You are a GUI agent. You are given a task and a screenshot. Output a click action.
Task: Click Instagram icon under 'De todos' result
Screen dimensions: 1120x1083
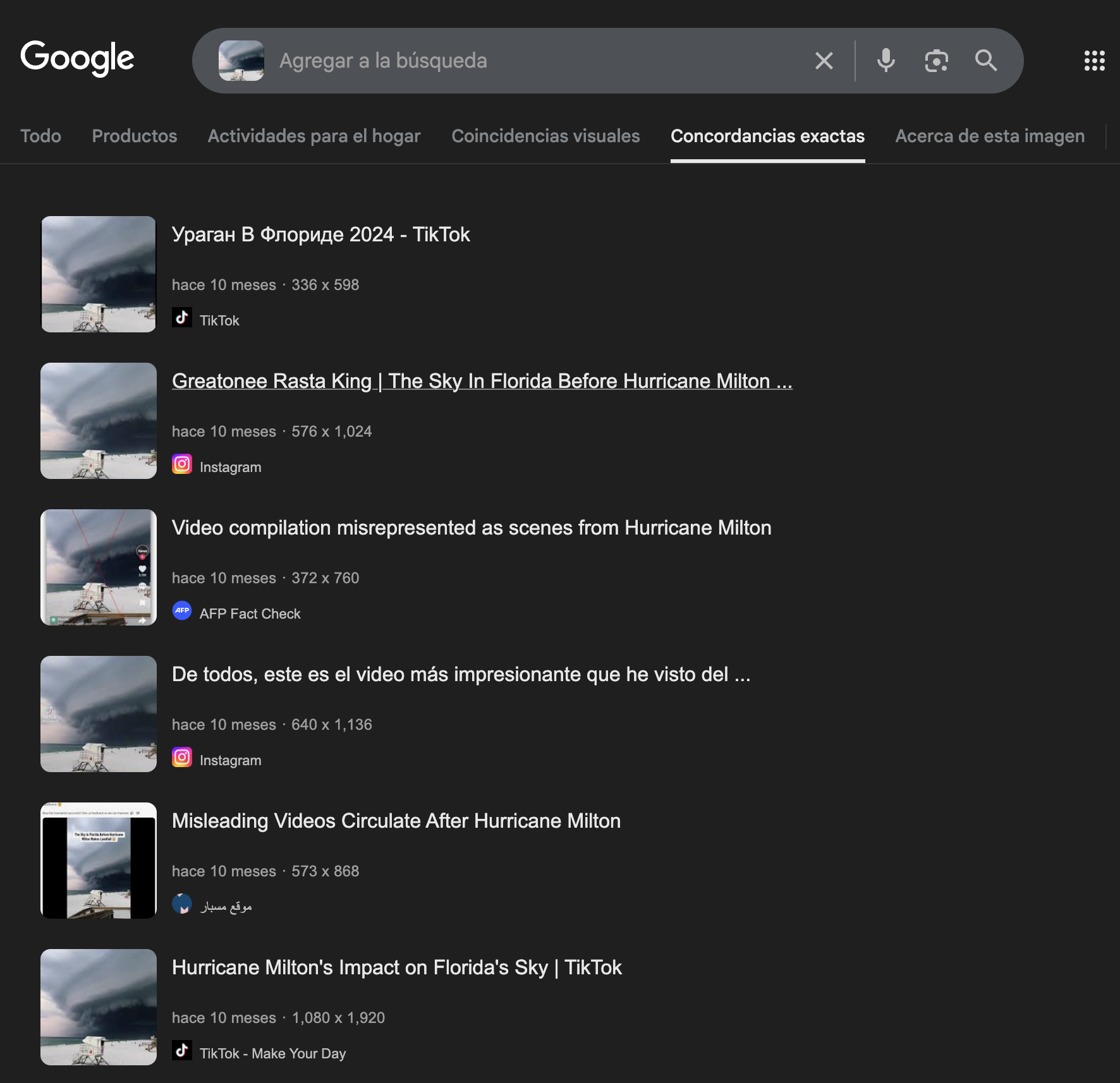(182, 757)
